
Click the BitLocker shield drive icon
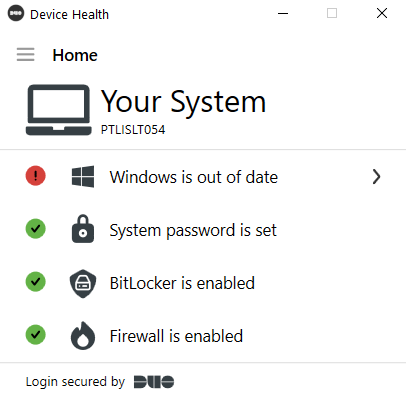point(83,283)
